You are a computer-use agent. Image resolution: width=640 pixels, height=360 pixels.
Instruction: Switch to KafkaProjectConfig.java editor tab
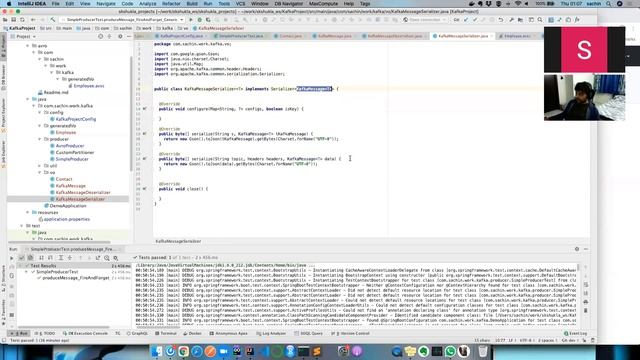[x=181, y=36]
